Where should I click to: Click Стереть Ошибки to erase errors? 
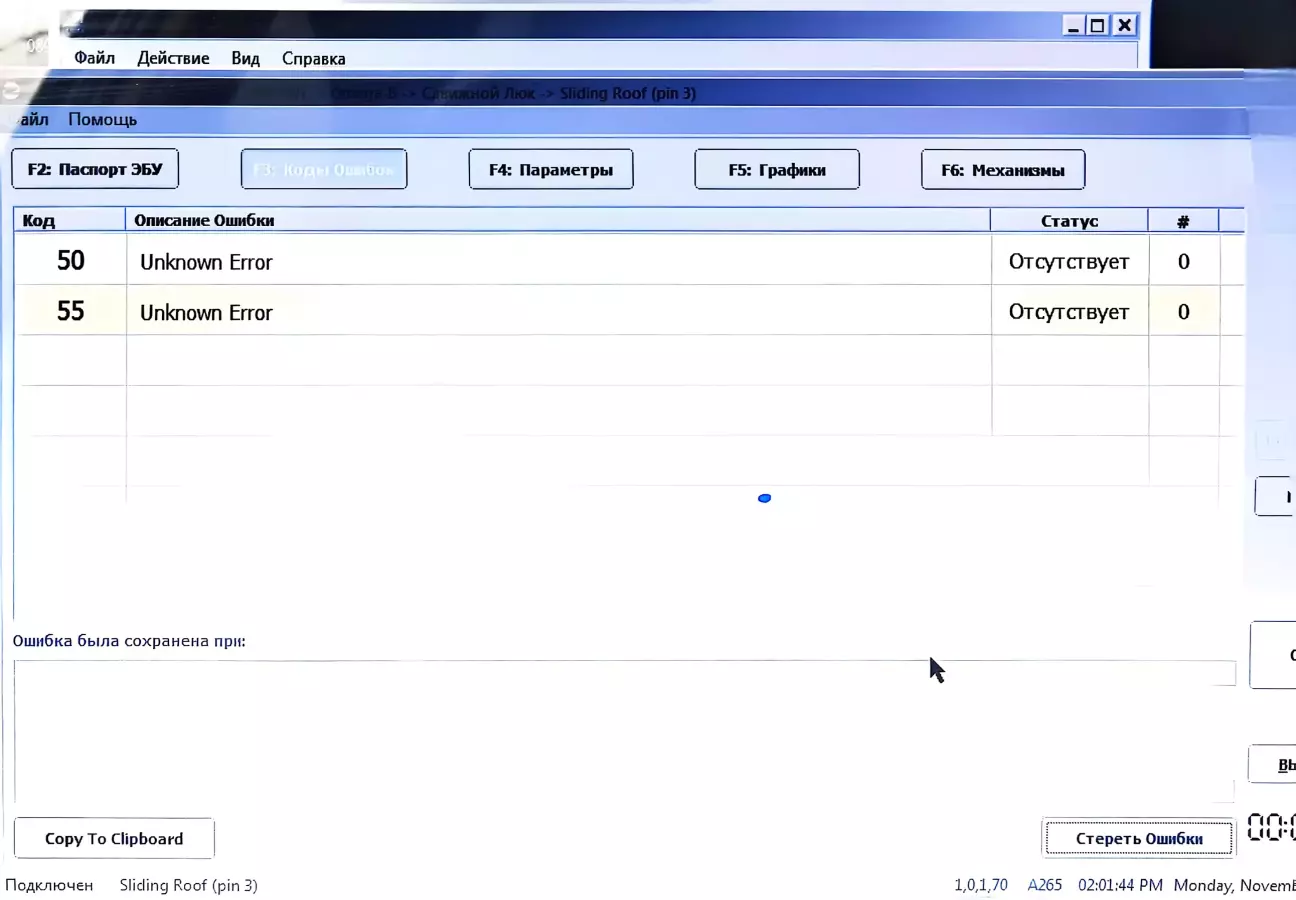coord(1138,838)
